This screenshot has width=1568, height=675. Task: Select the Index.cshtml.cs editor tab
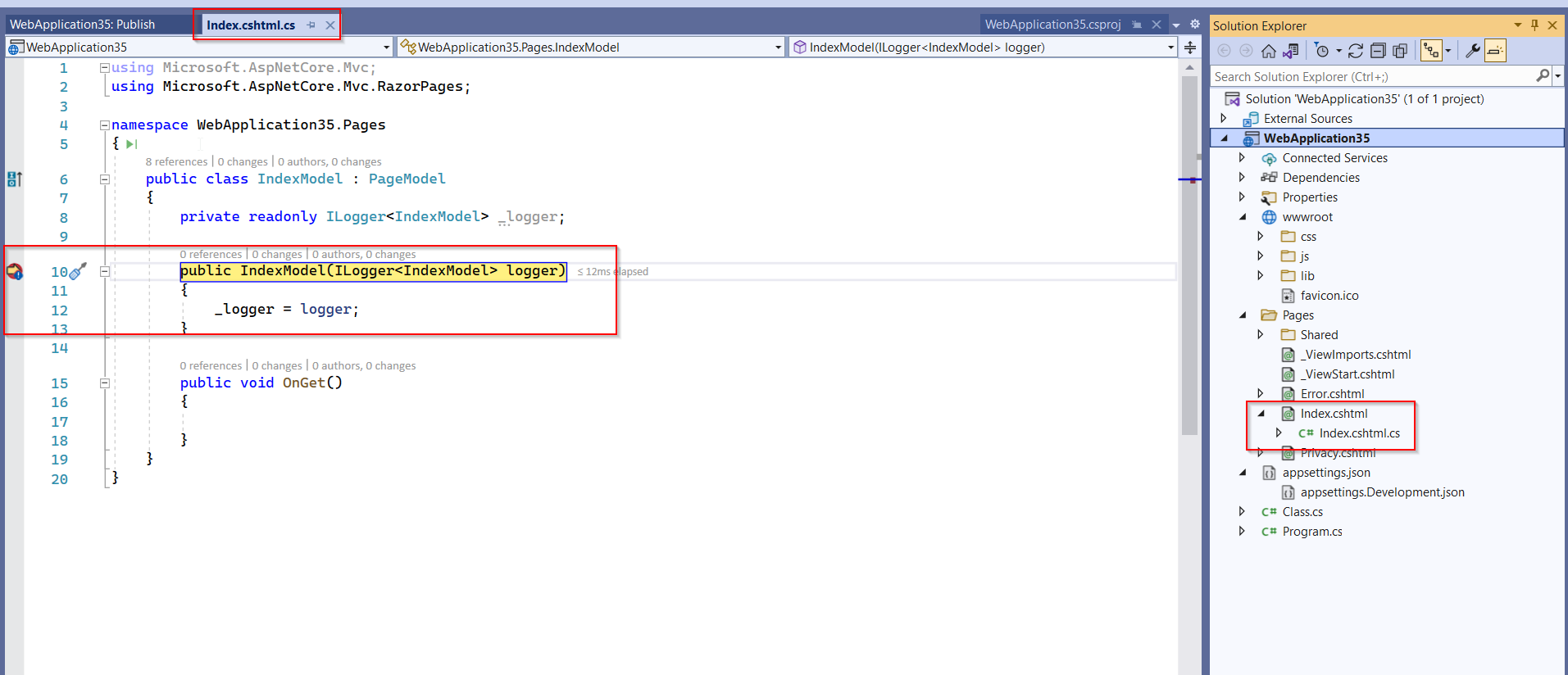tap(251, 25)
